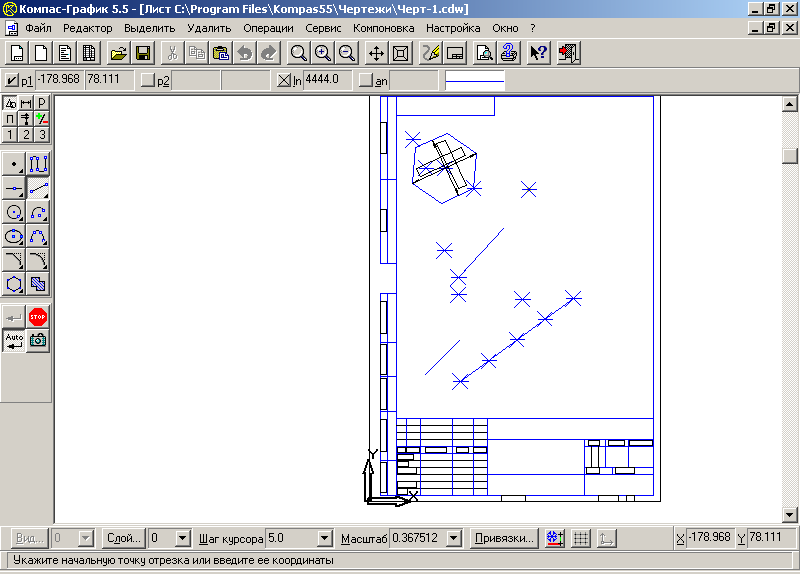Select the line segment tool

[38, 188]
